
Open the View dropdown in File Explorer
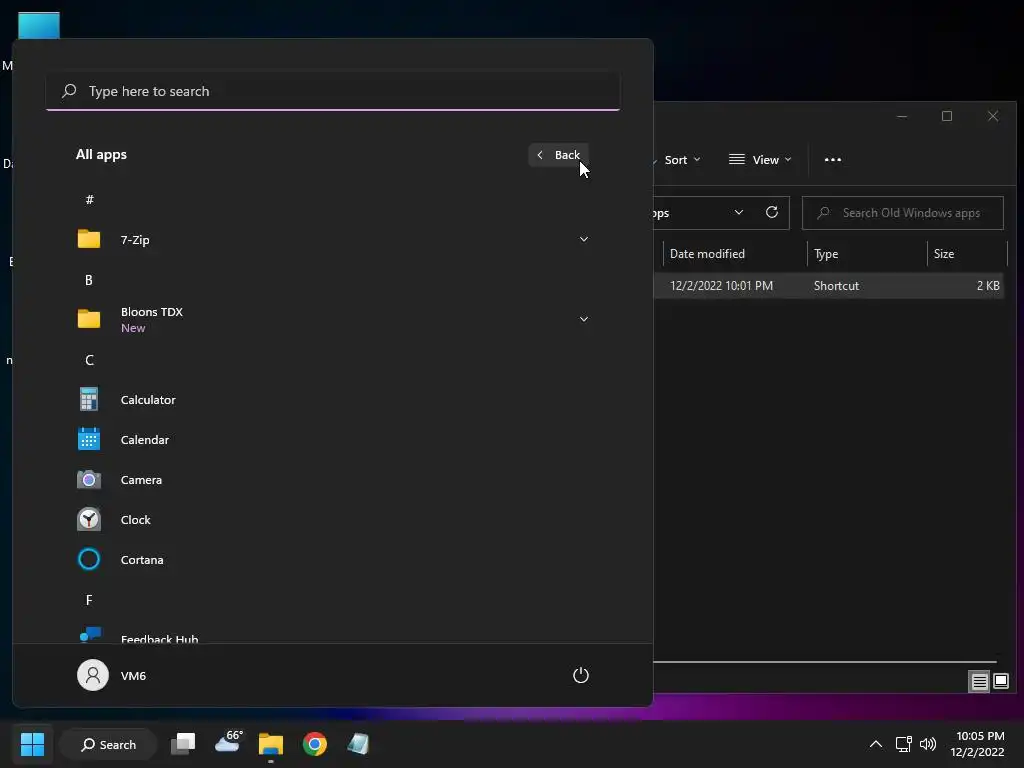(760, 159)
